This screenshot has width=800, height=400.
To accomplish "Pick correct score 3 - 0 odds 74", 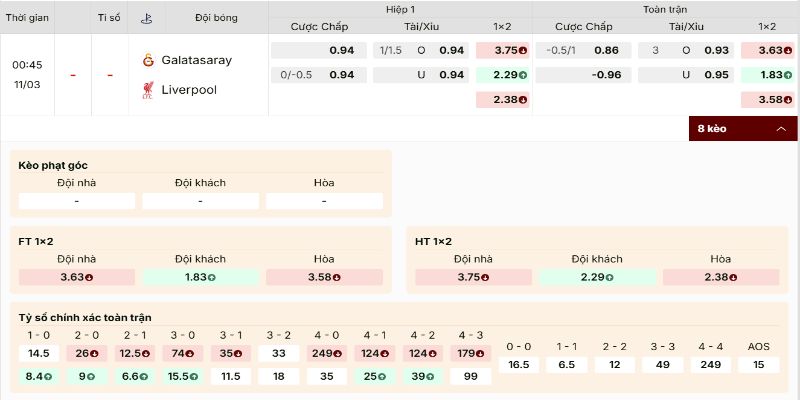I will [x=185, y=353].
